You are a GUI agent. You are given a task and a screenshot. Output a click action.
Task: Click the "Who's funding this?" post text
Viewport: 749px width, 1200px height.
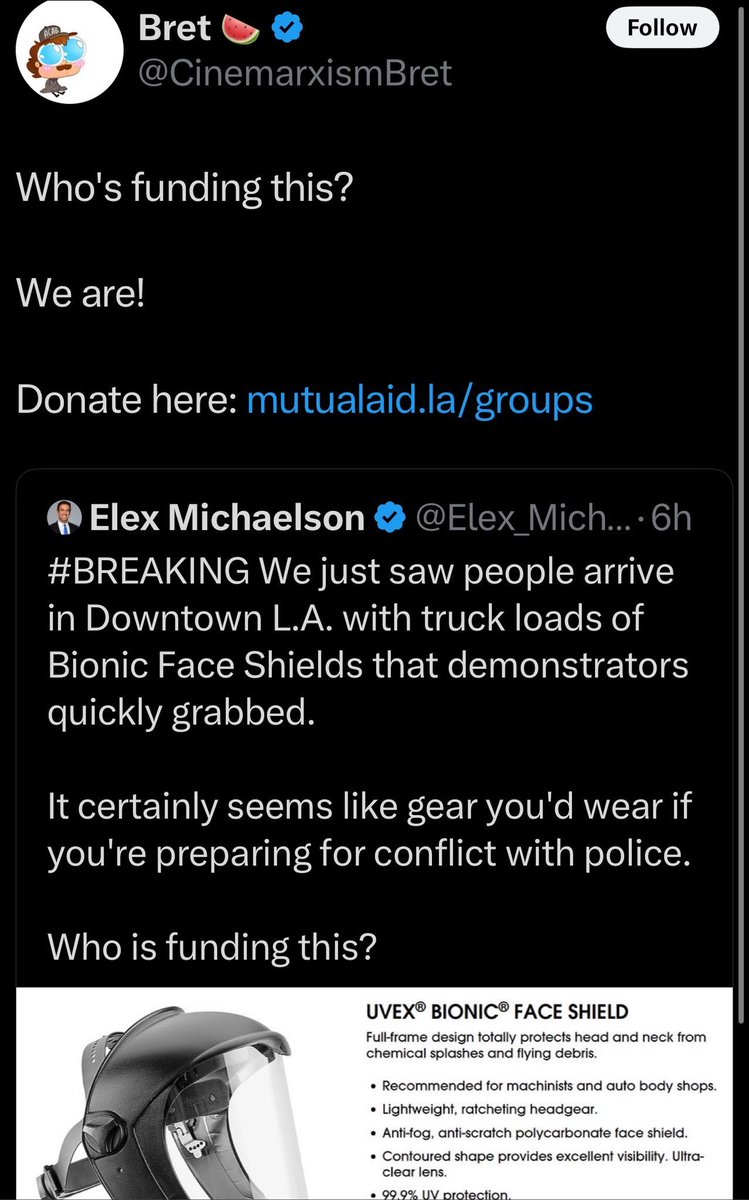pos(185,187)
